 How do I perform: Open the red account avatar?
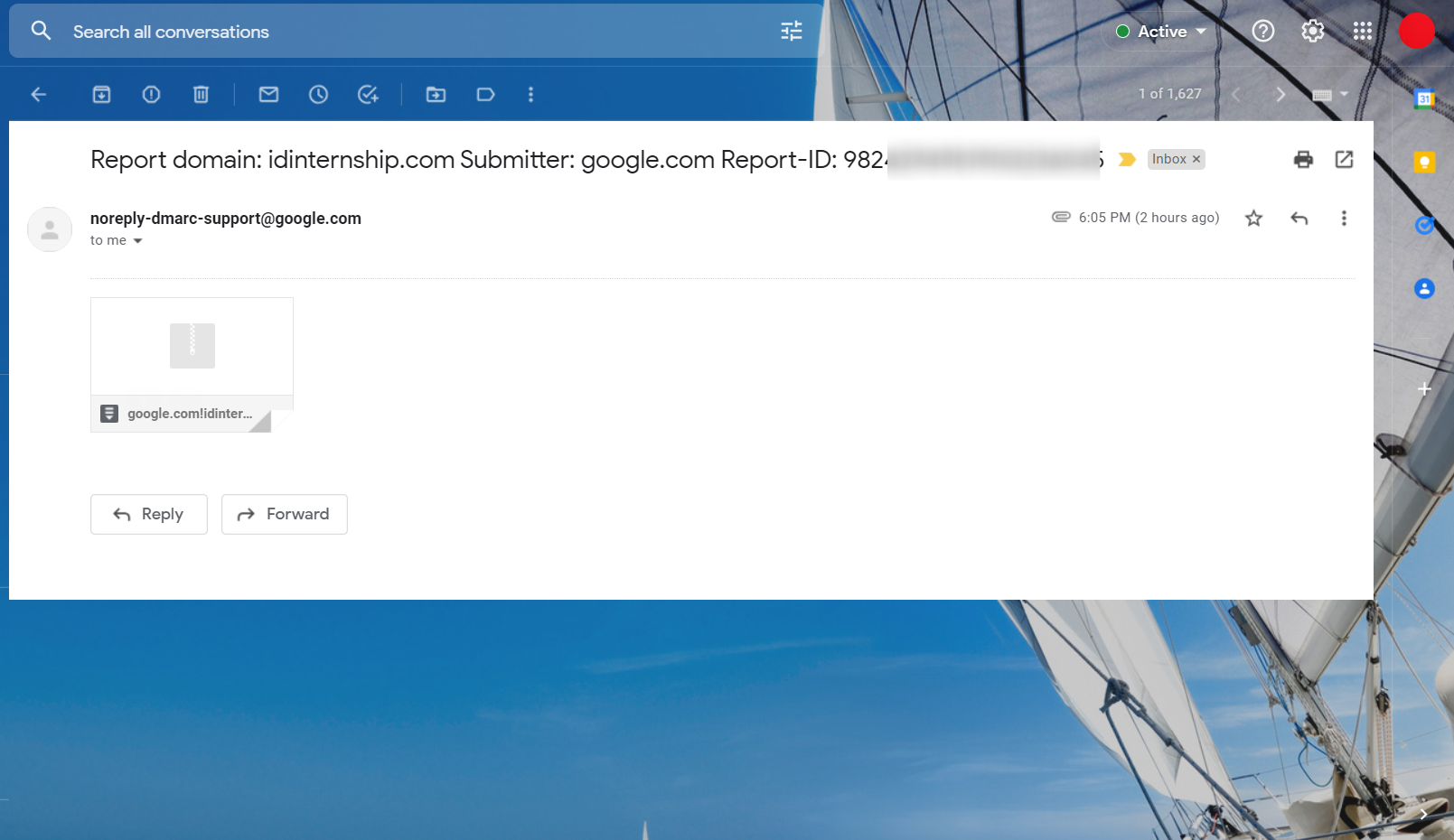1417,31
